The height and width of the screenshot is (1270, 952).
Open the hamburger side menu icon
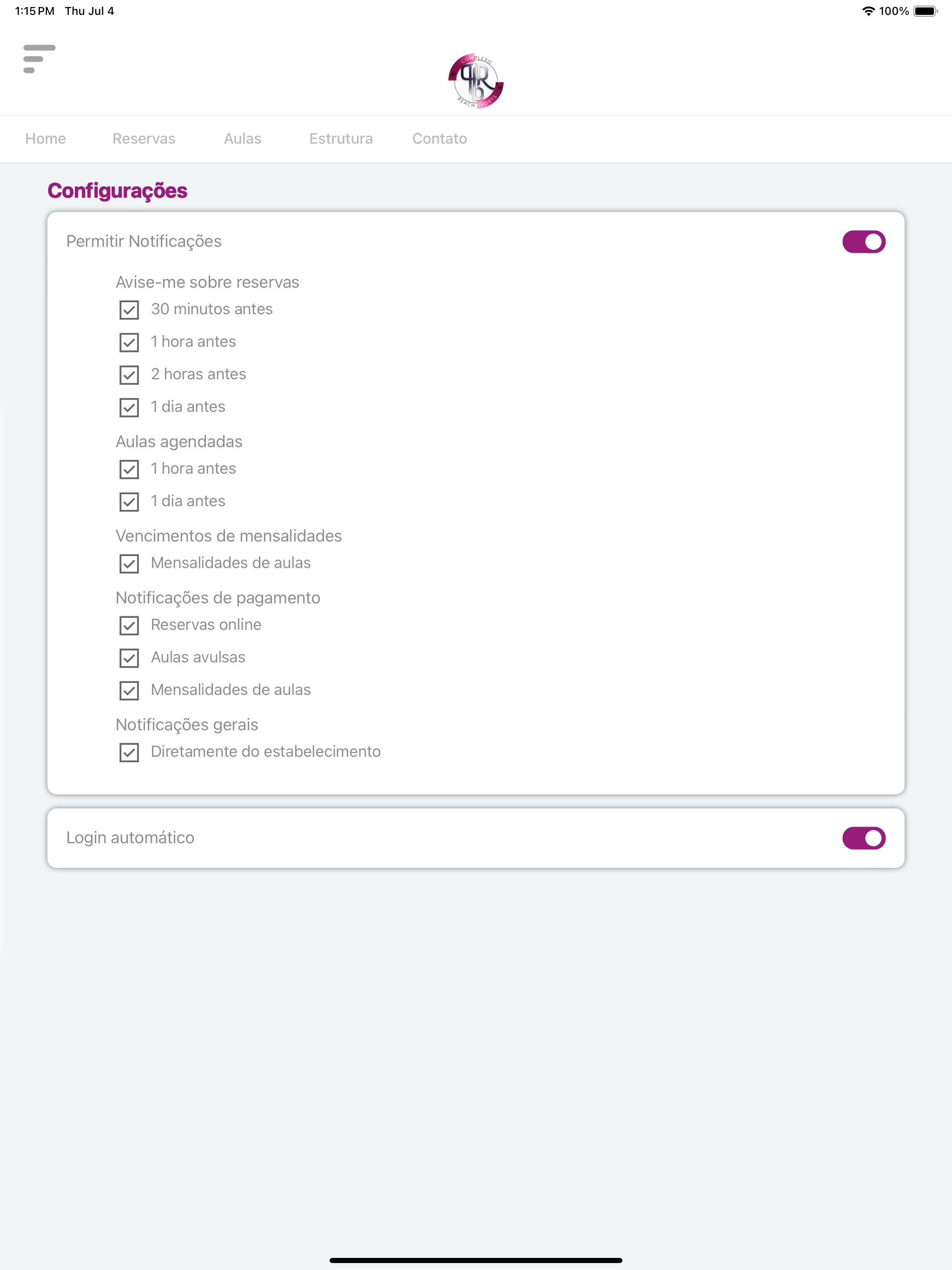click(39, 59)
